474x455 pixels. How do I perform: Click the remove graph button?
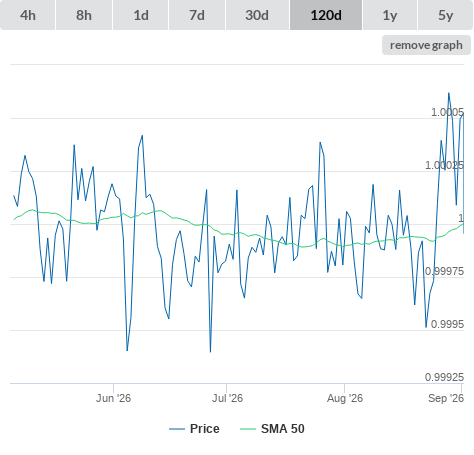pos(426,45)
